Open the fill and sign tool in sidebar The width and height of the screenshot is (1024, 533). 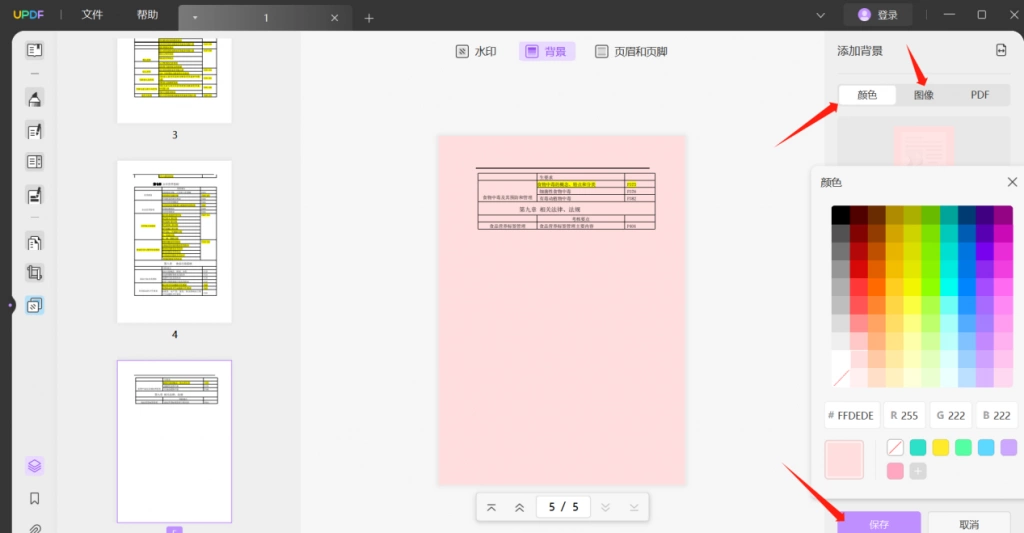pyautogui.click(x=35, y=195)
